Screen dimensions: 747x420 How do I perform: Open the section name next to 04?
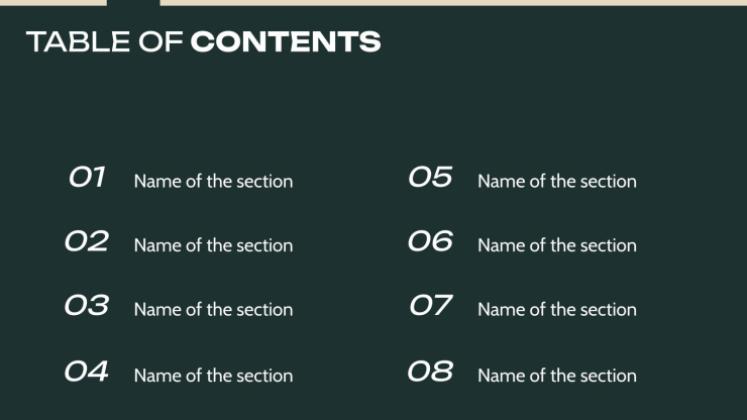213,376
